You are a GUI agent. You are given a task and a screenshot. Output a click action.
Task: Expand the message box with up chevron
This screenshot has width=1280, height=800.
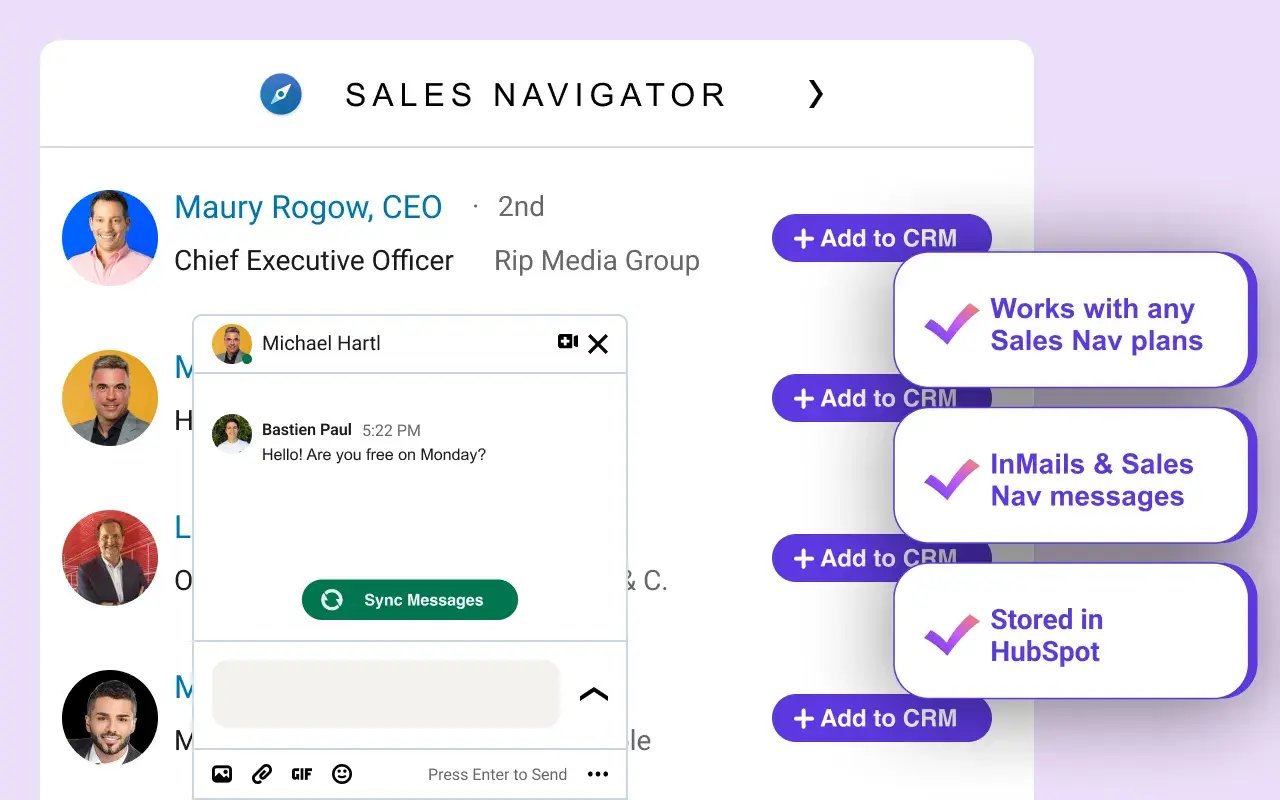[x=594, y=694]
